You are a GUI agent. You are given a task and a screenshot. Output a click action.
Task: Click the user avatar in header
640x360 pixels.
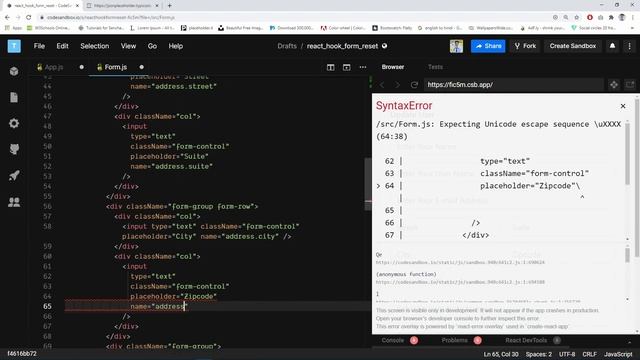point(456,46)
